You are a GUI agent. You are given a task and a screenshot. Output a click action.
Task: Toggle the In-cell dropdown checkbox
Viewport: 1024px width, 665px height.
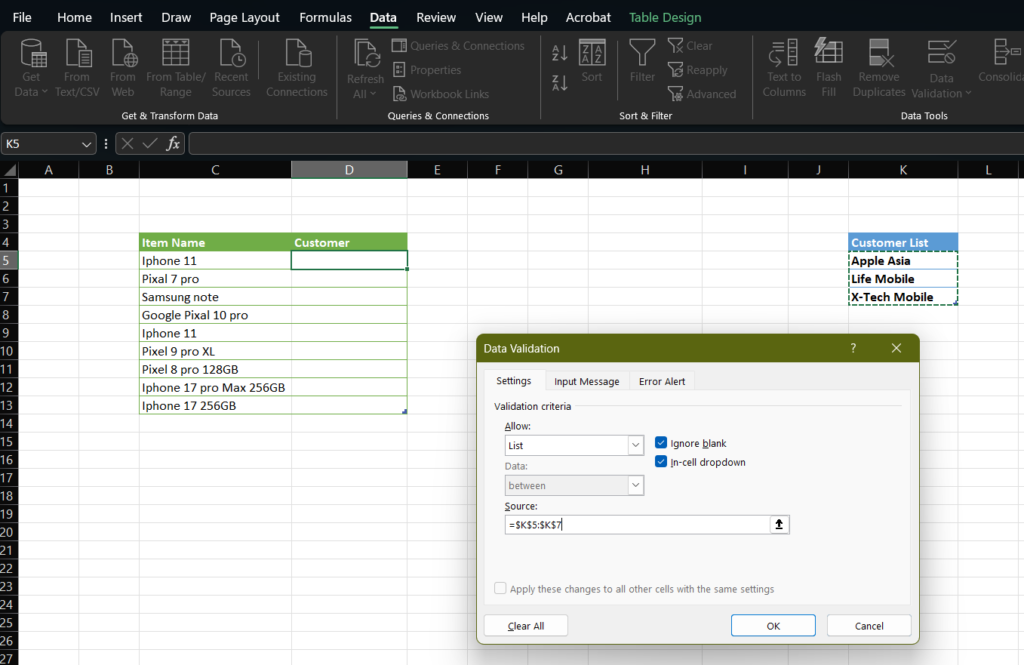(x=661, y=462)
